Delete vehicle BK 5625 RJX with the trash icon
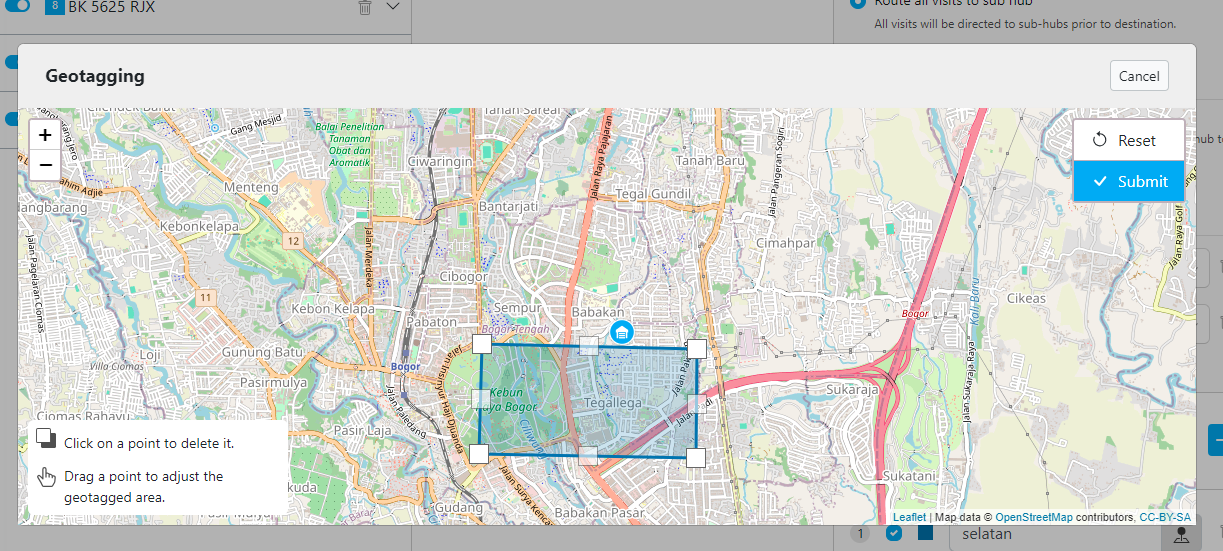 point(365,8)
